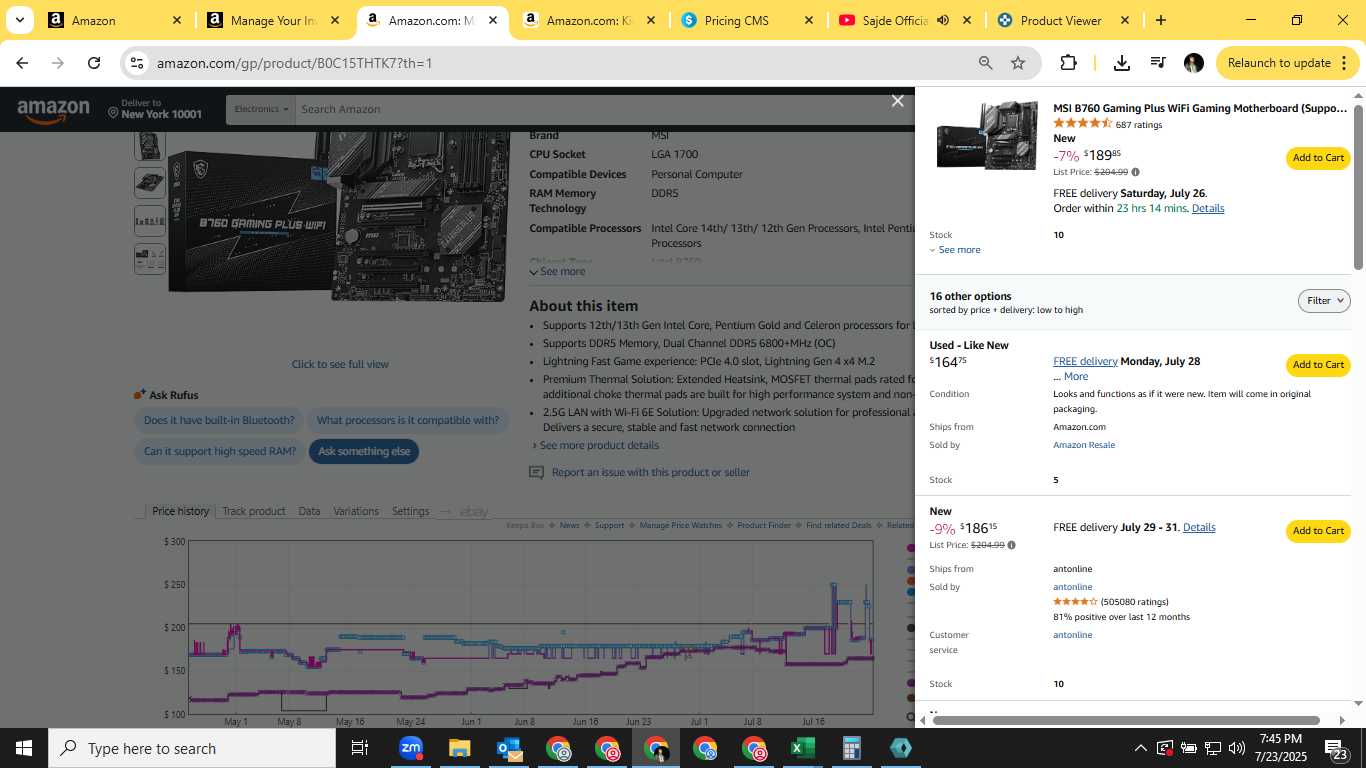Click the offers panel horizontal scrollbar
The width and height of the screenshot is (1366, 768).
click(x=1126, y=720)
